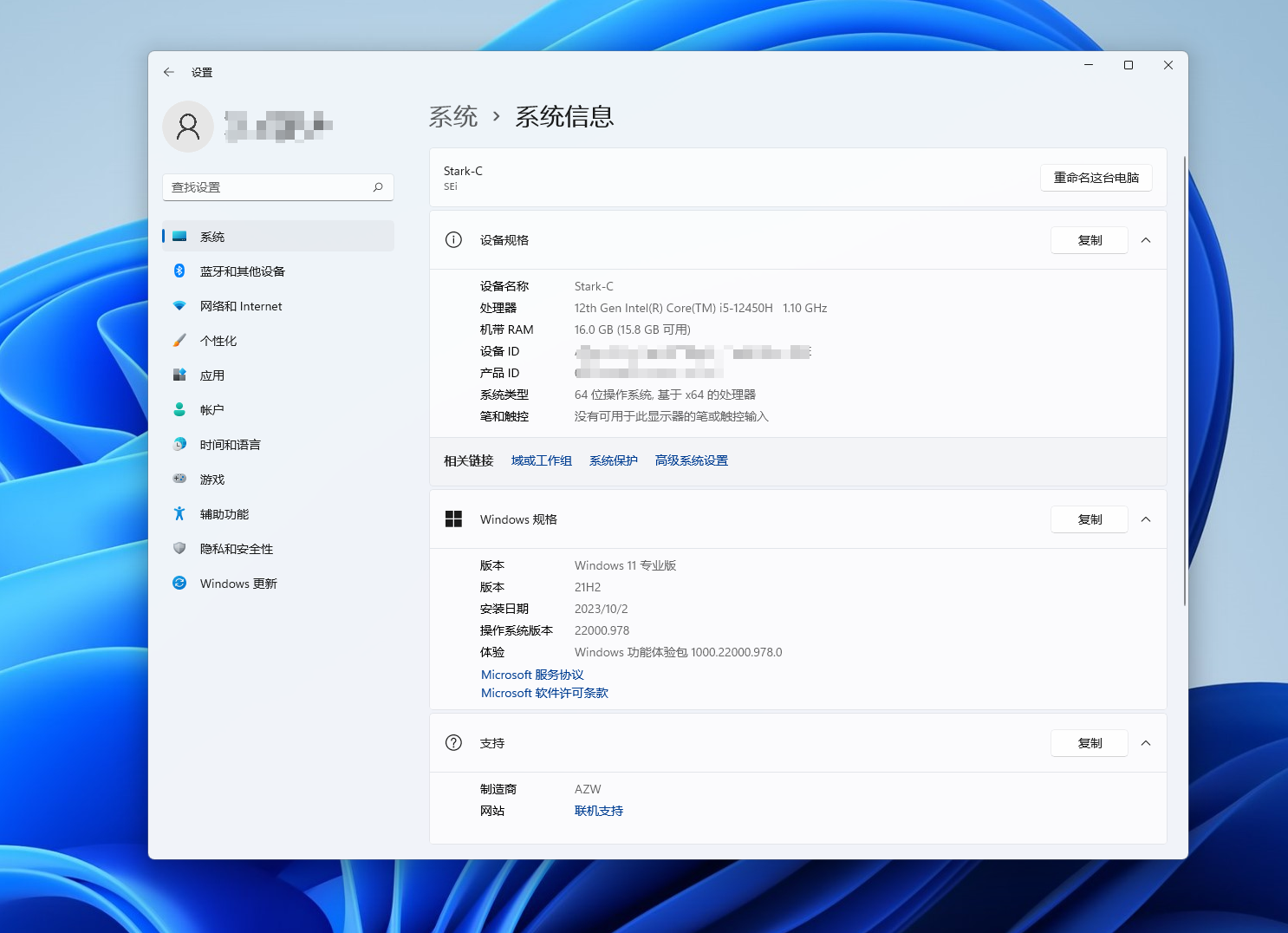Open 帐户 settings in sidebar

[x=278, y=409]
